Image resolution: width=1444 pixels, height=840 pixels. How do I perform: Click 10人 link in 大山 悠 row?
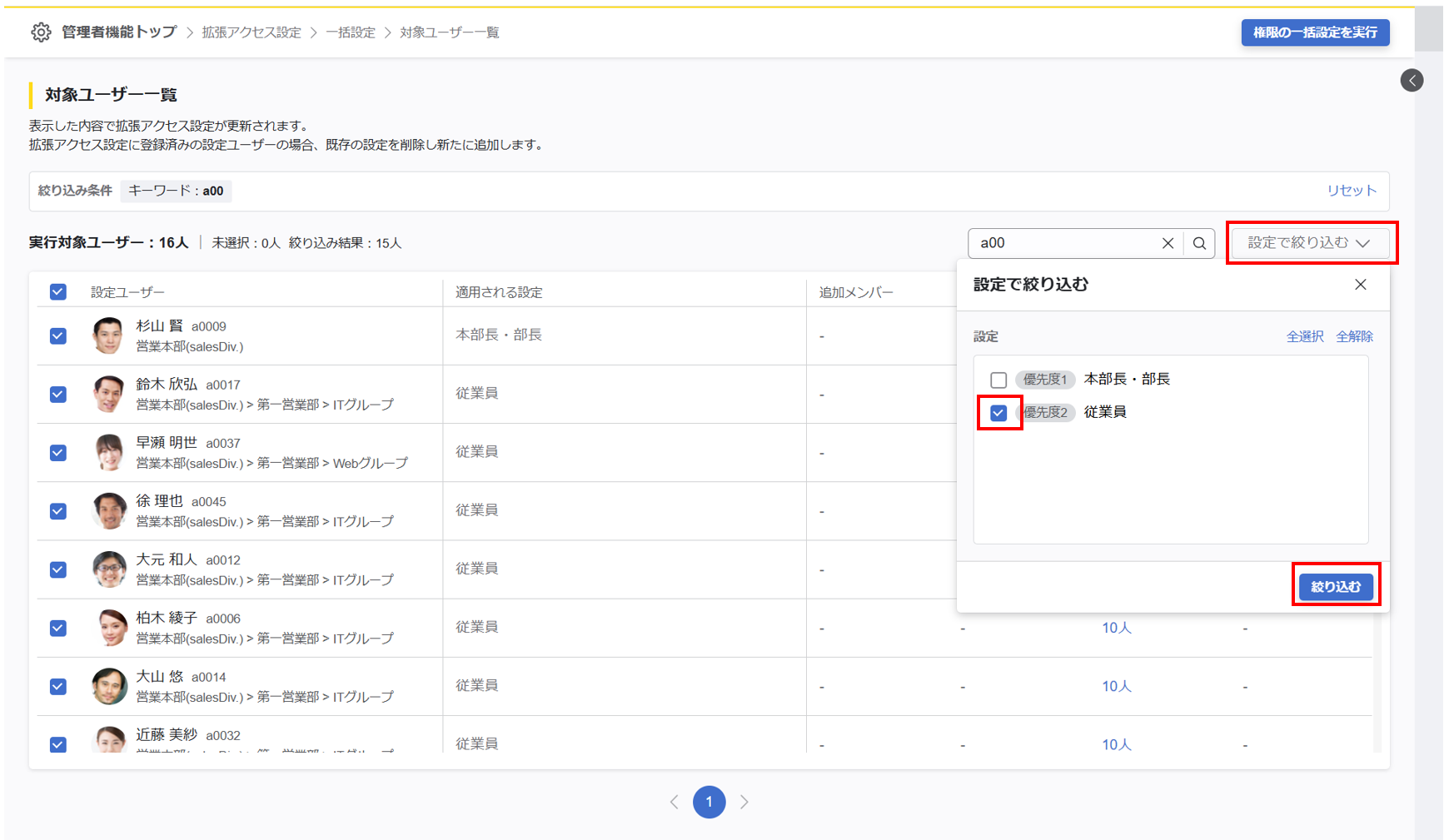click(x=1116, y=686)
